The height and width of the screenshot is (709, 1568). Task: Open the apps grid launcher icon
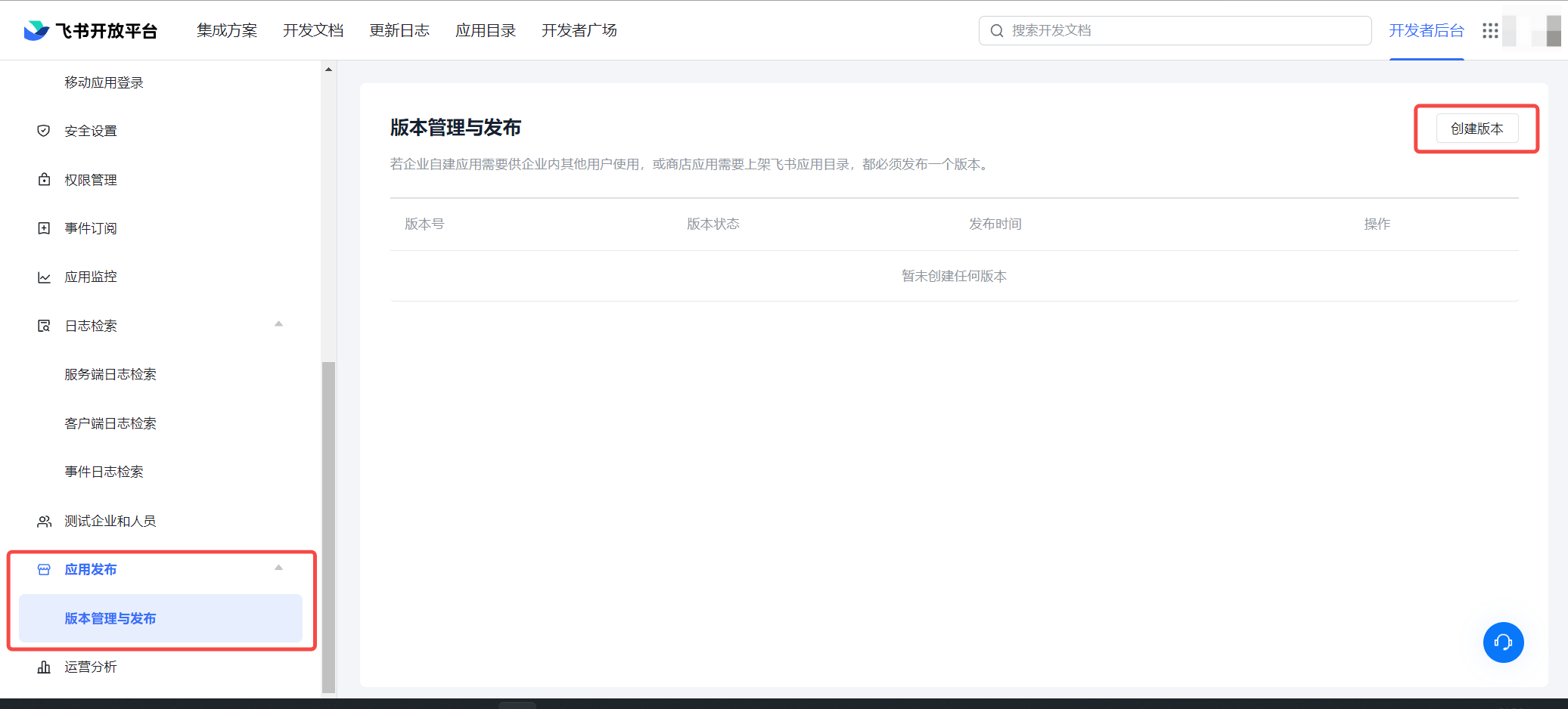click(x=1489, y=30)
